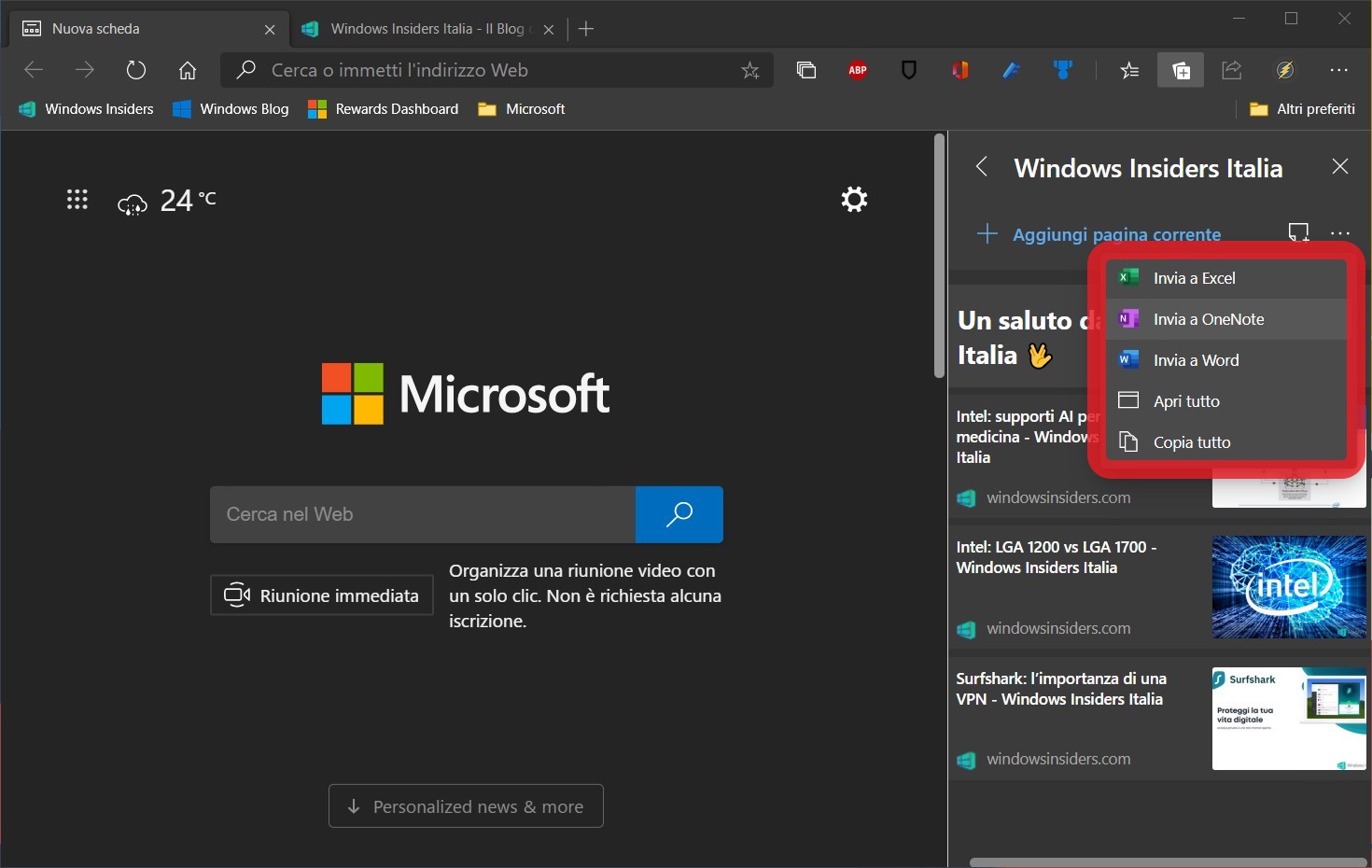Click the Microsoft logo

point(466,394)
